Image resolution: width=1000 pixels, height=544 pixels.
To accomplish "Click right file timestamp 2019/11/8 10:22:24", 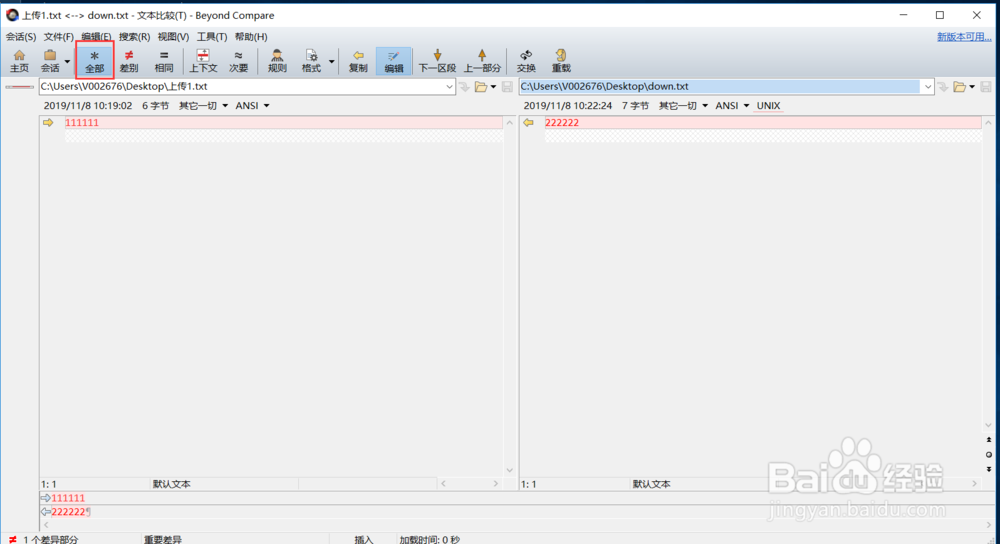I will [568, 106].
